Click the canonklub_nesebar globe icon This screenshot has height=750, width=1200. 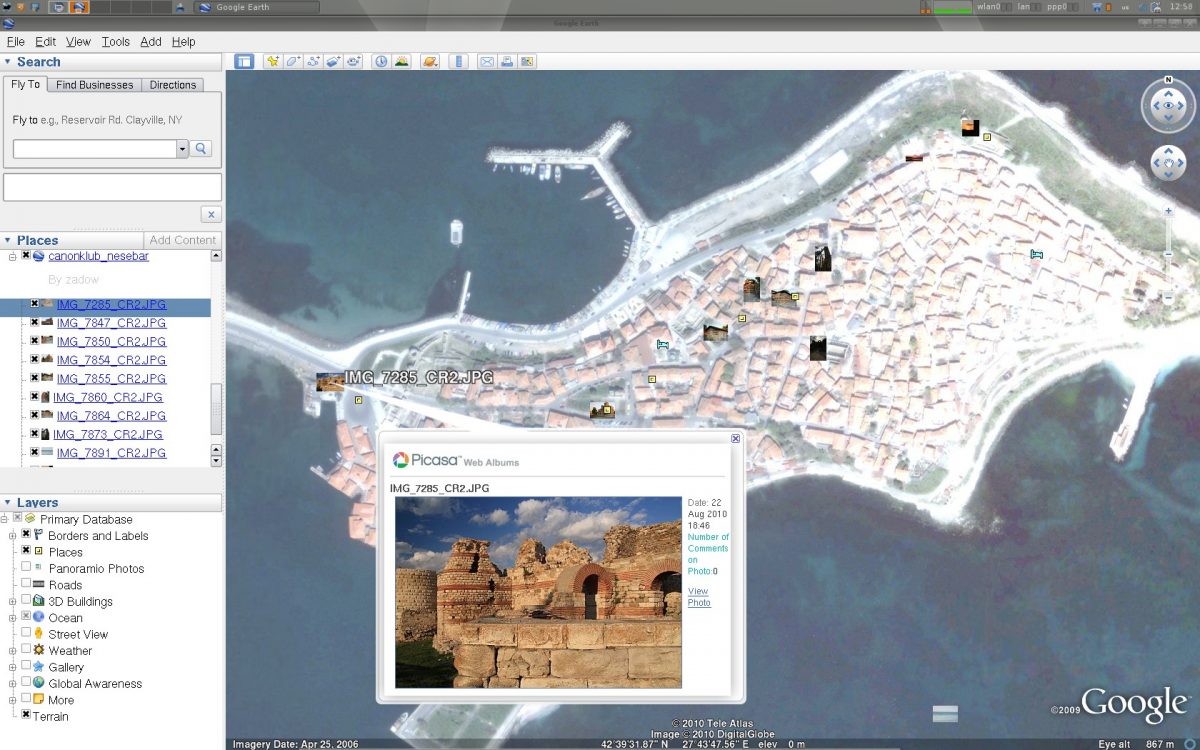39,256
